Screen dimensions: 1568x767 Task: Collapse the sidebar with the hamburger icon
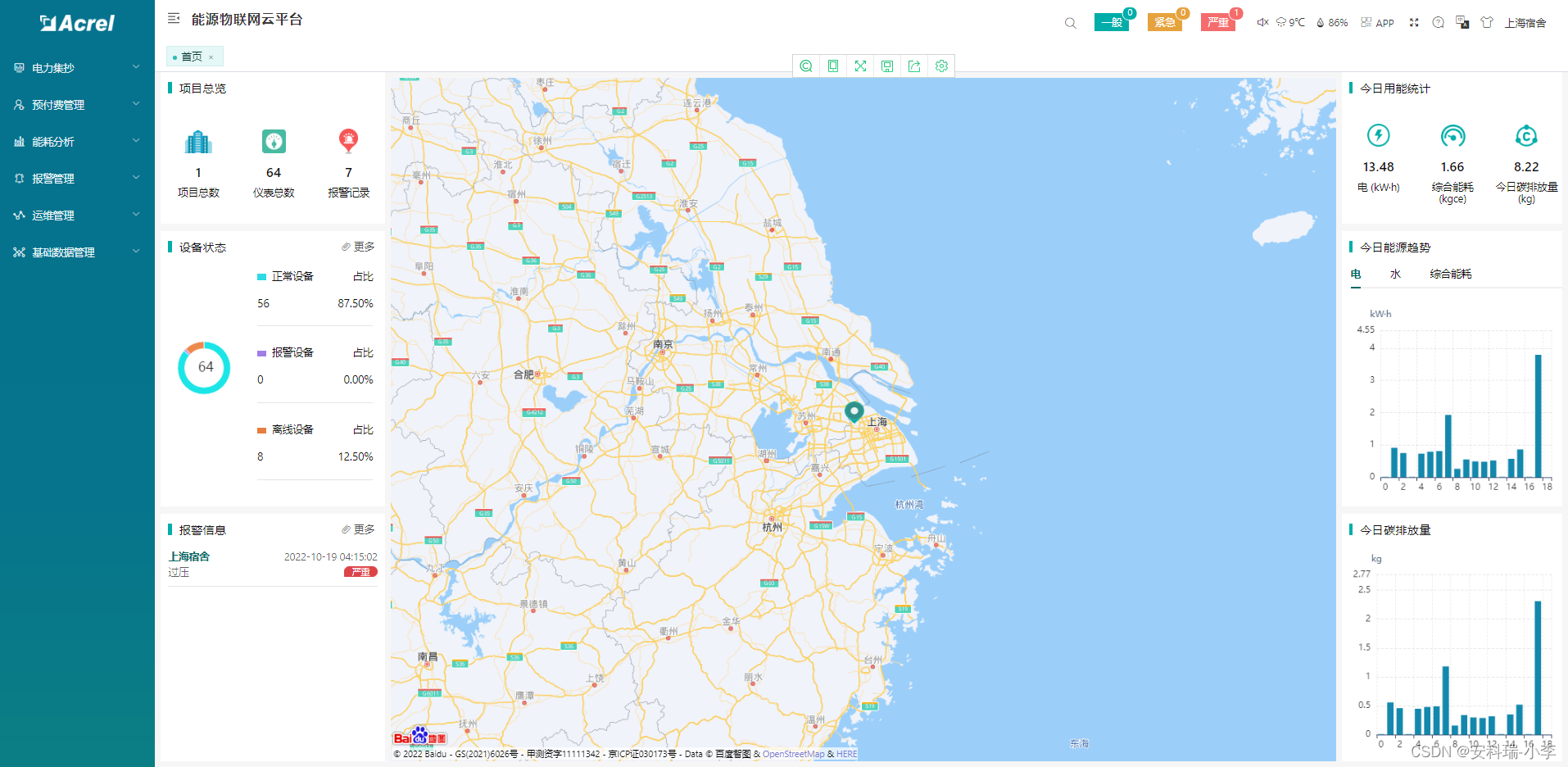coord(174,18)
